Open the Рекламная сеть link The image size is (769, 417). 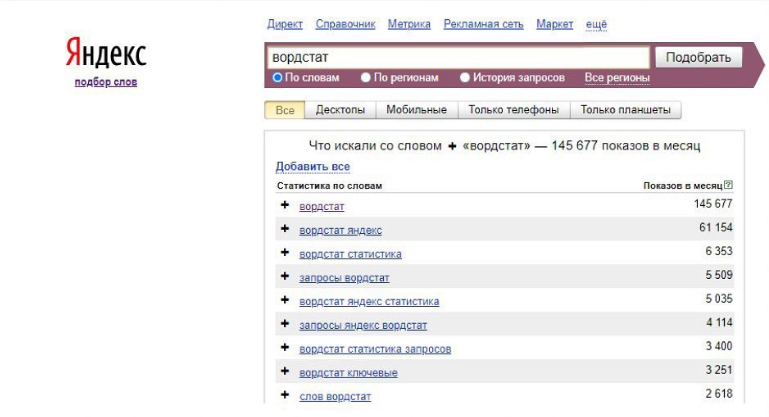coord(484,24)
